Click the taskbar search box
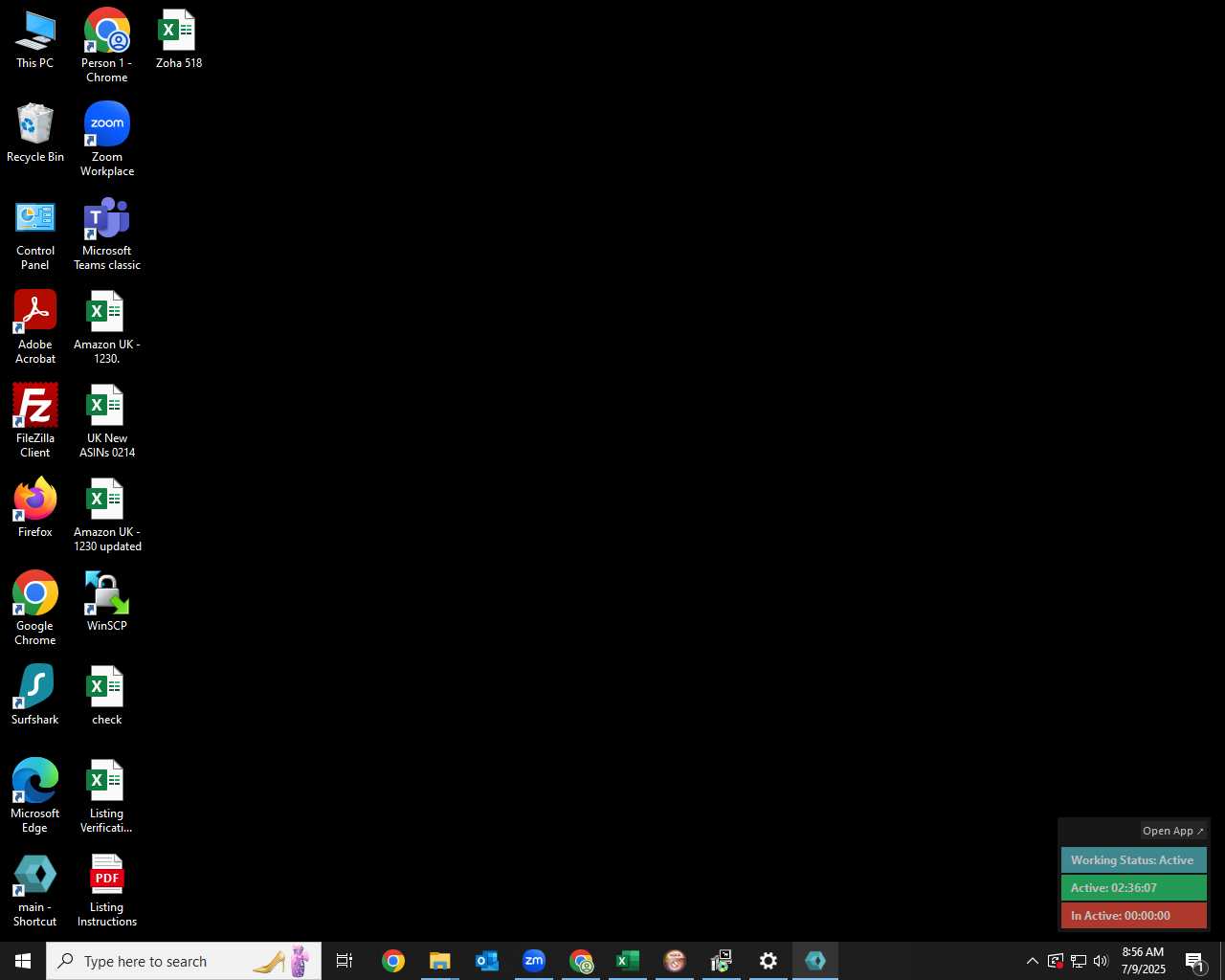 tap(184, 961)
